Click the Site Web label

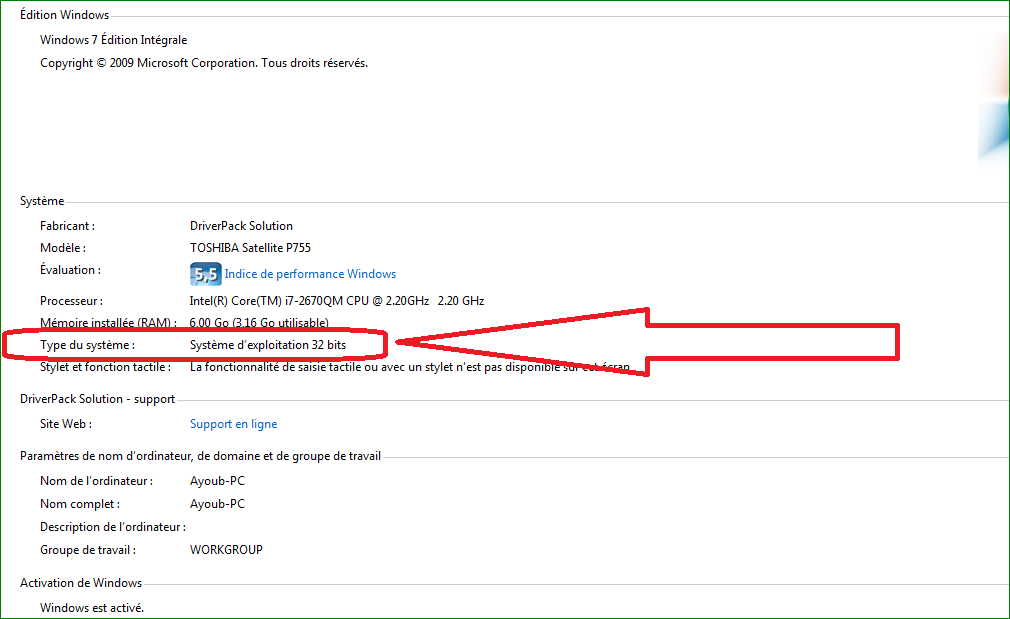coord(66,424)
